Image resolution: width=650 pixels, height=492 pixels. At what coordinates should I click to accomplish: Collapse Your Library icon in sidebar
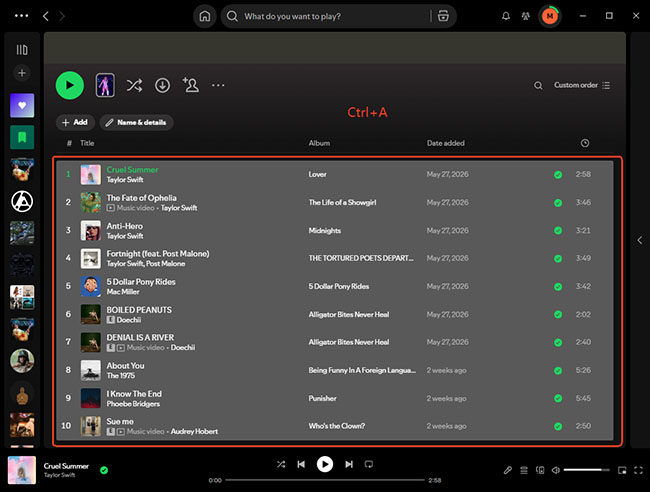[x=22, y=50]
